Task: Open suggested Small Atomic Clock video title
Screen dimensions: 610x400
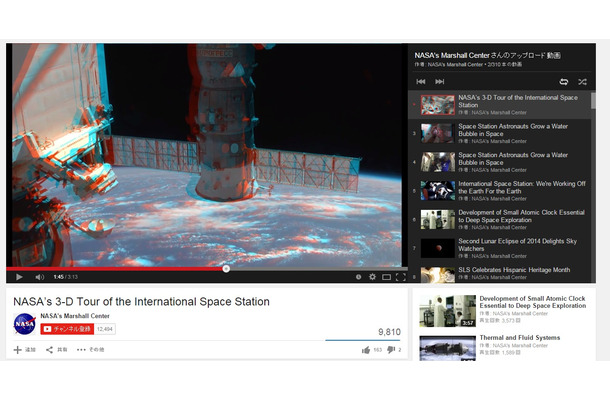Action: coord(533,302)
